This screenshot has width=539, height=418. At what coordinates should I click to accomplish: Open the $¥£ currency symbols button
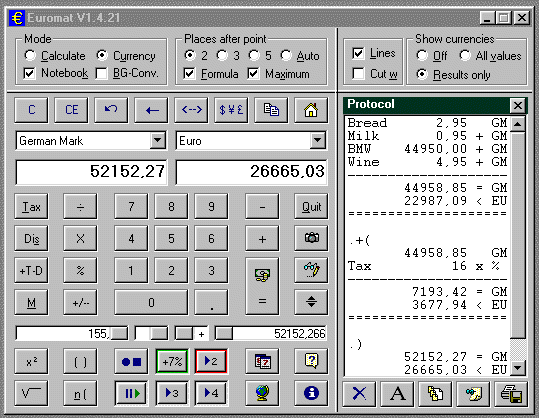click(231, 110)
